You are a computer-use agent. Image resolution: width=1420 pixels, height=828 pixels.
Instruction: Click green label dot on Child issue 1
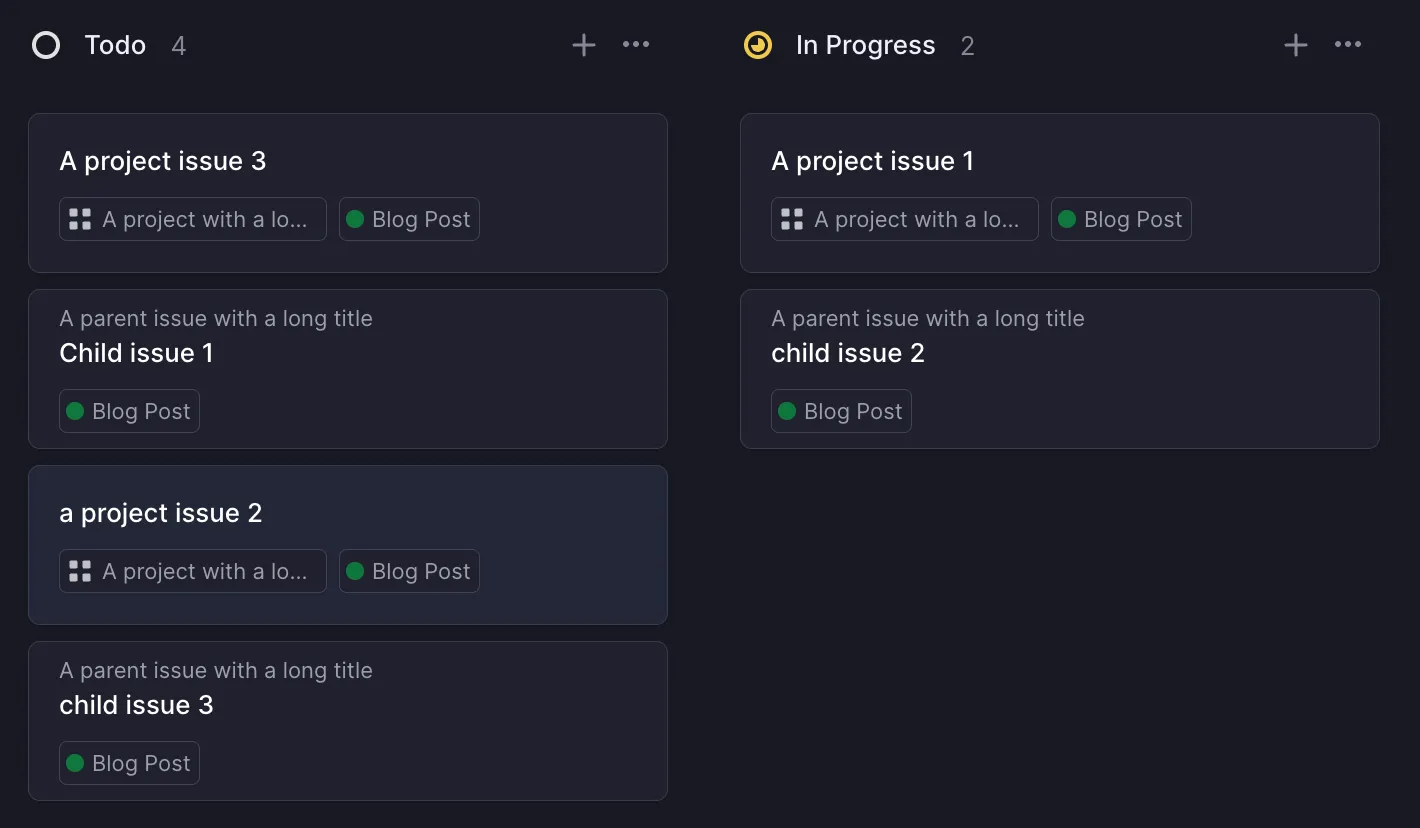75,411
